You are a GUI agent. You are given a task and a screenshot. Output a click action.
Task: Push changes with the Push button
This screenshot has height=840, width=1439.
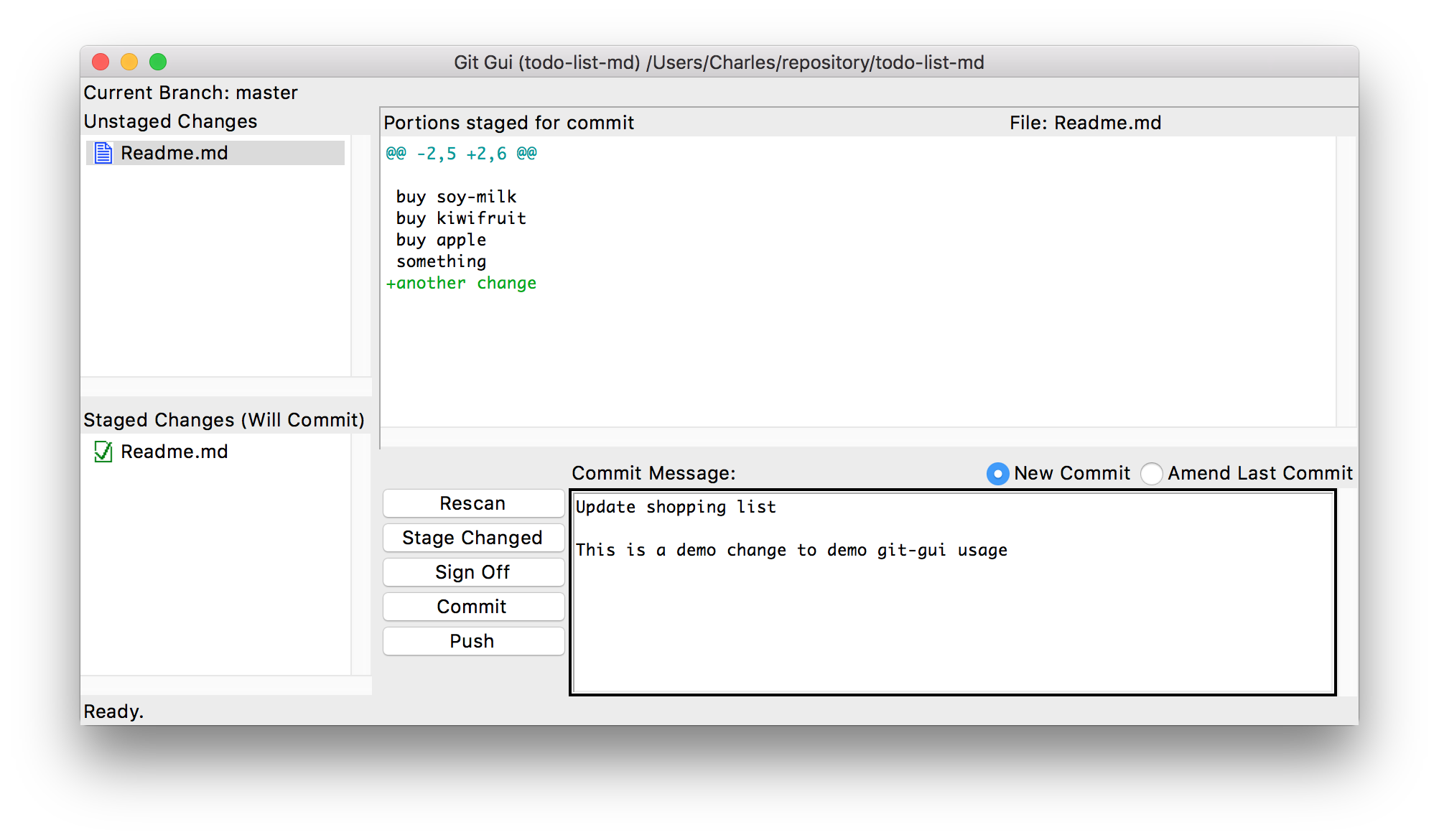tap(473, 641)
